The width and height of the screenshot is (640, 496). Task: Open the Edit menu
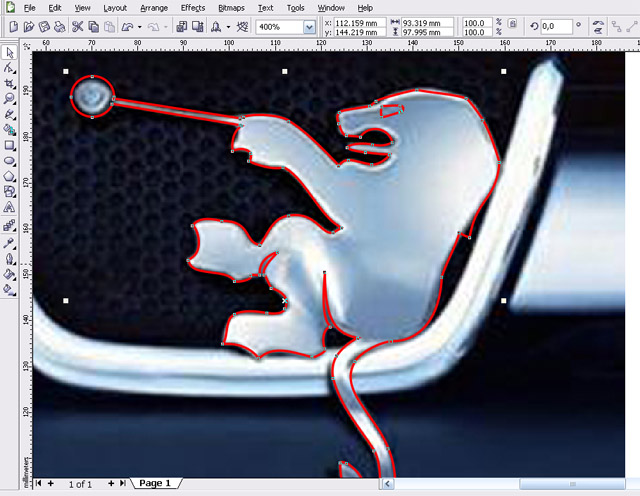point(55,8)
